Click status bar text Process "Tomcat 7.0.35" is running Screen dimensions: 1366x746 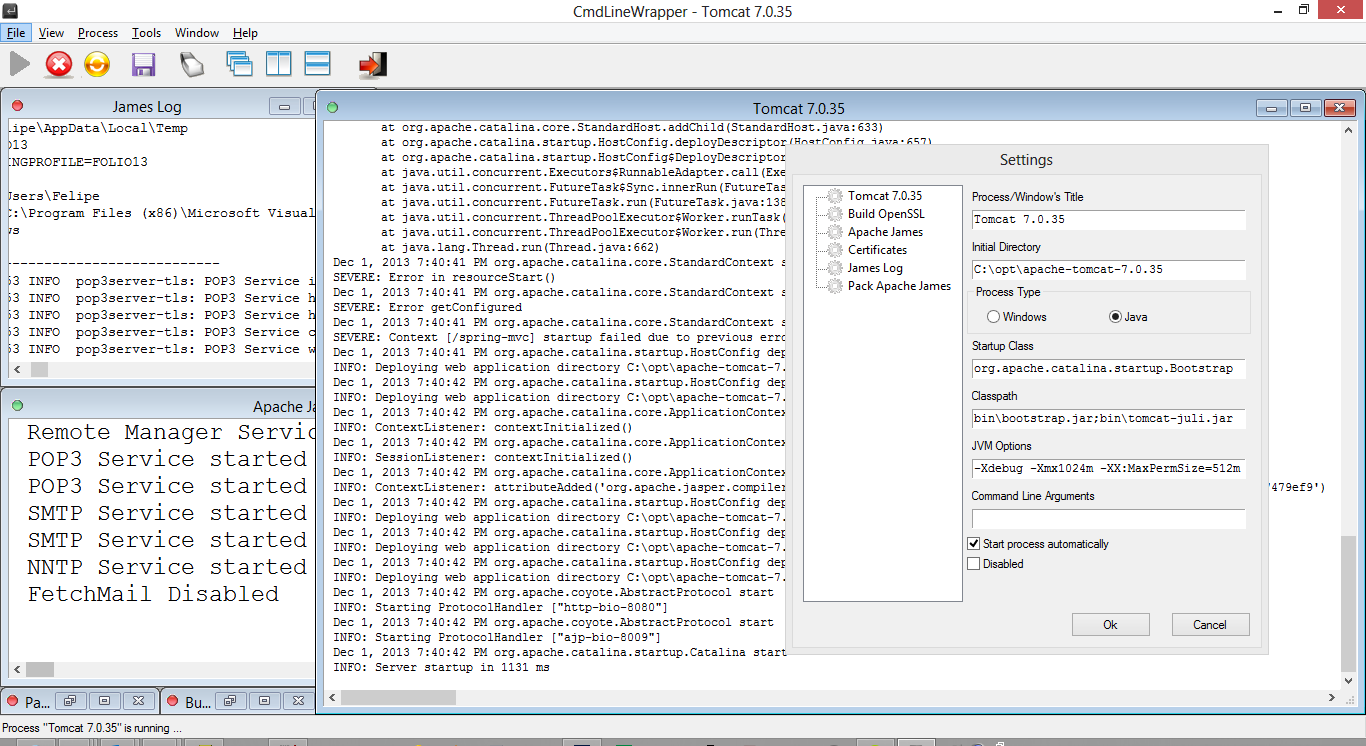pyautogui.click(x=92, y=728)
